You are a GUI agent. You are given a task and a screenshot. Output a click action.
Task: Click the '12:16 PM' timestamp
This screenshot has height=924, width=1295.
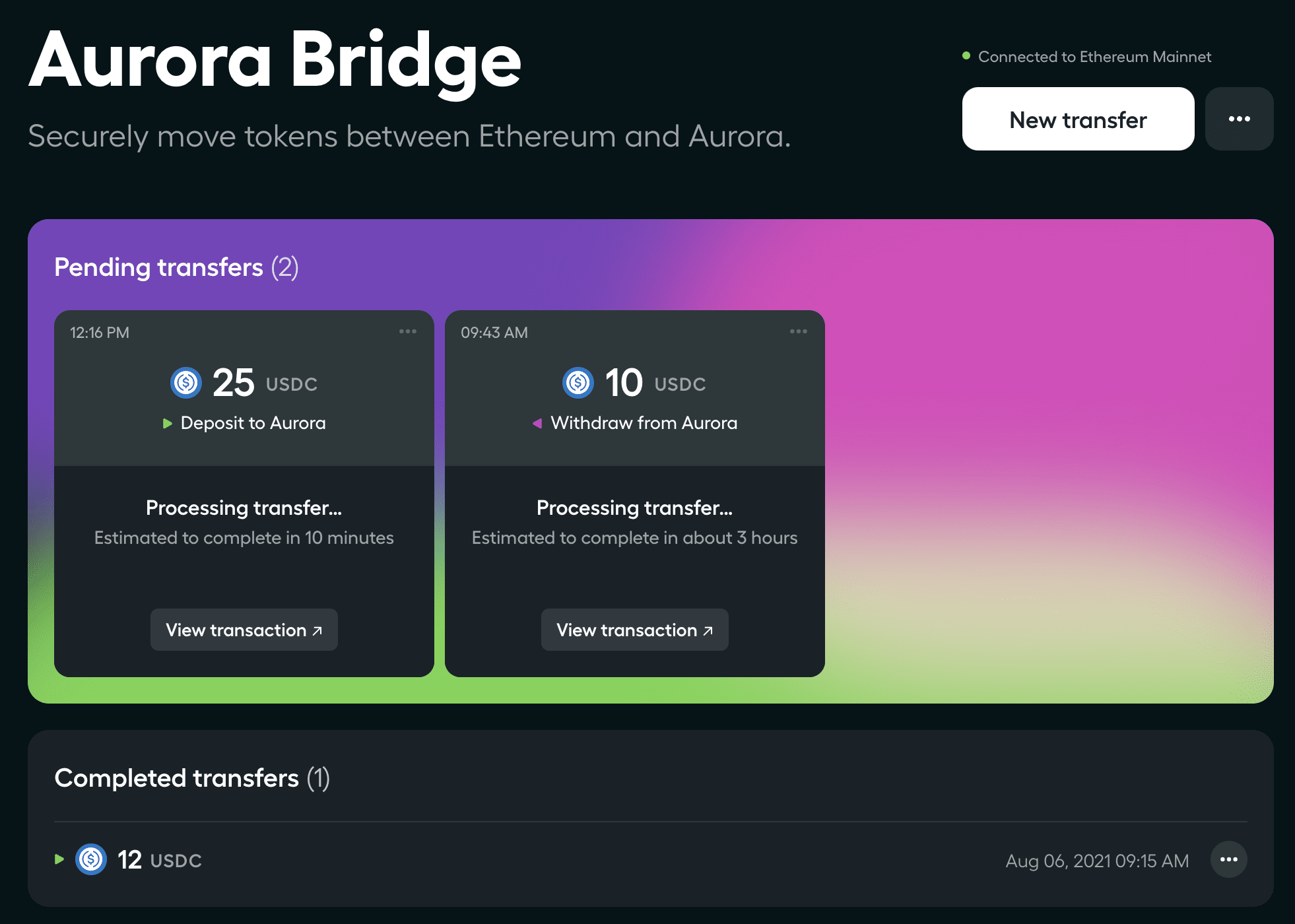click(x=100, y=333)
